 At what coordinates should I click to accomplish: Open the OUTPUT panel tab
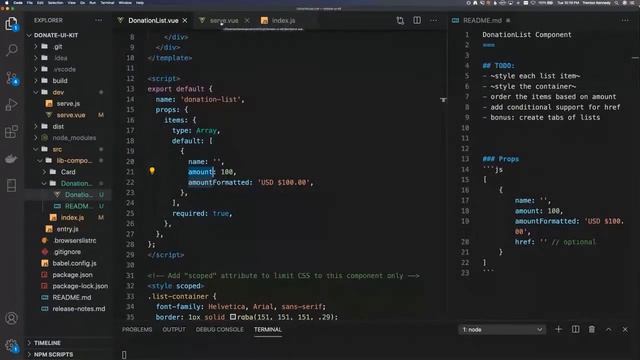pyautogui.click(x=173, y=329)
